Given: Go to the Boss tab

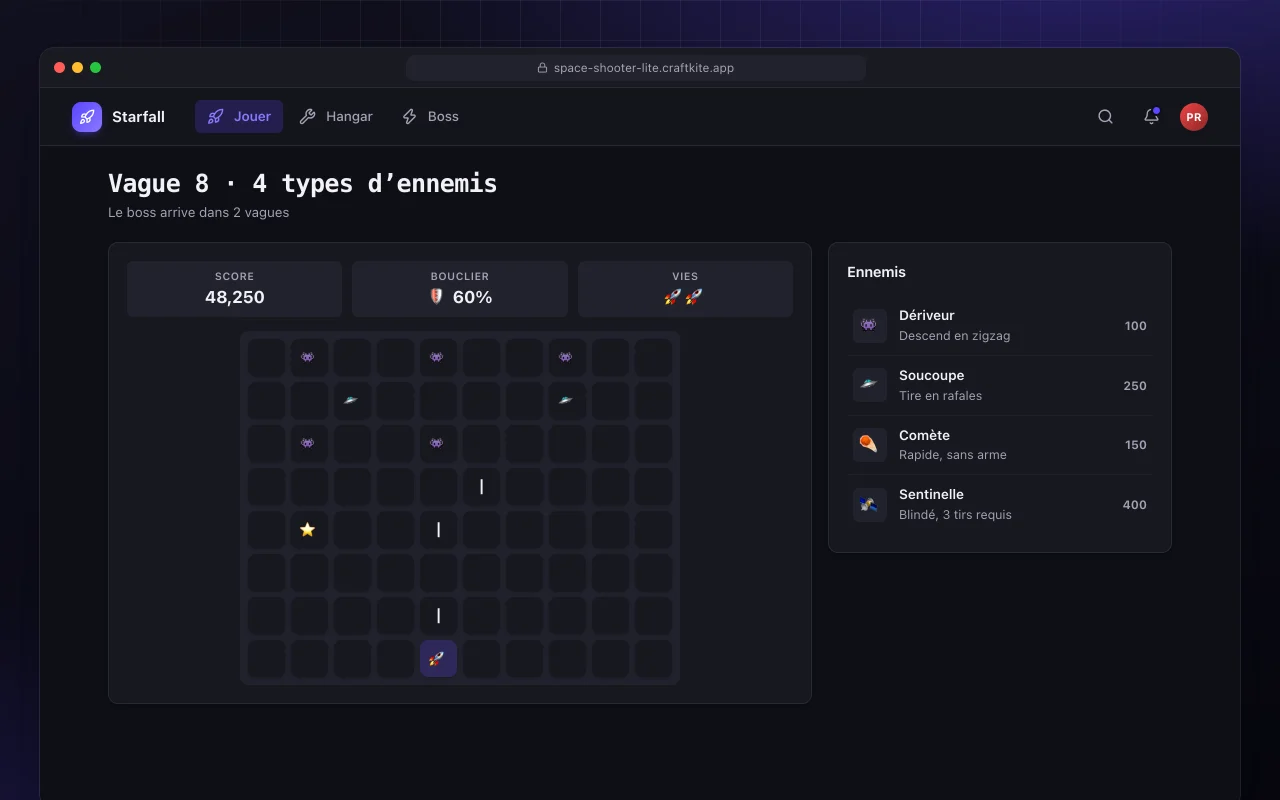Looking at the screenshot, I should pos(430,117).
